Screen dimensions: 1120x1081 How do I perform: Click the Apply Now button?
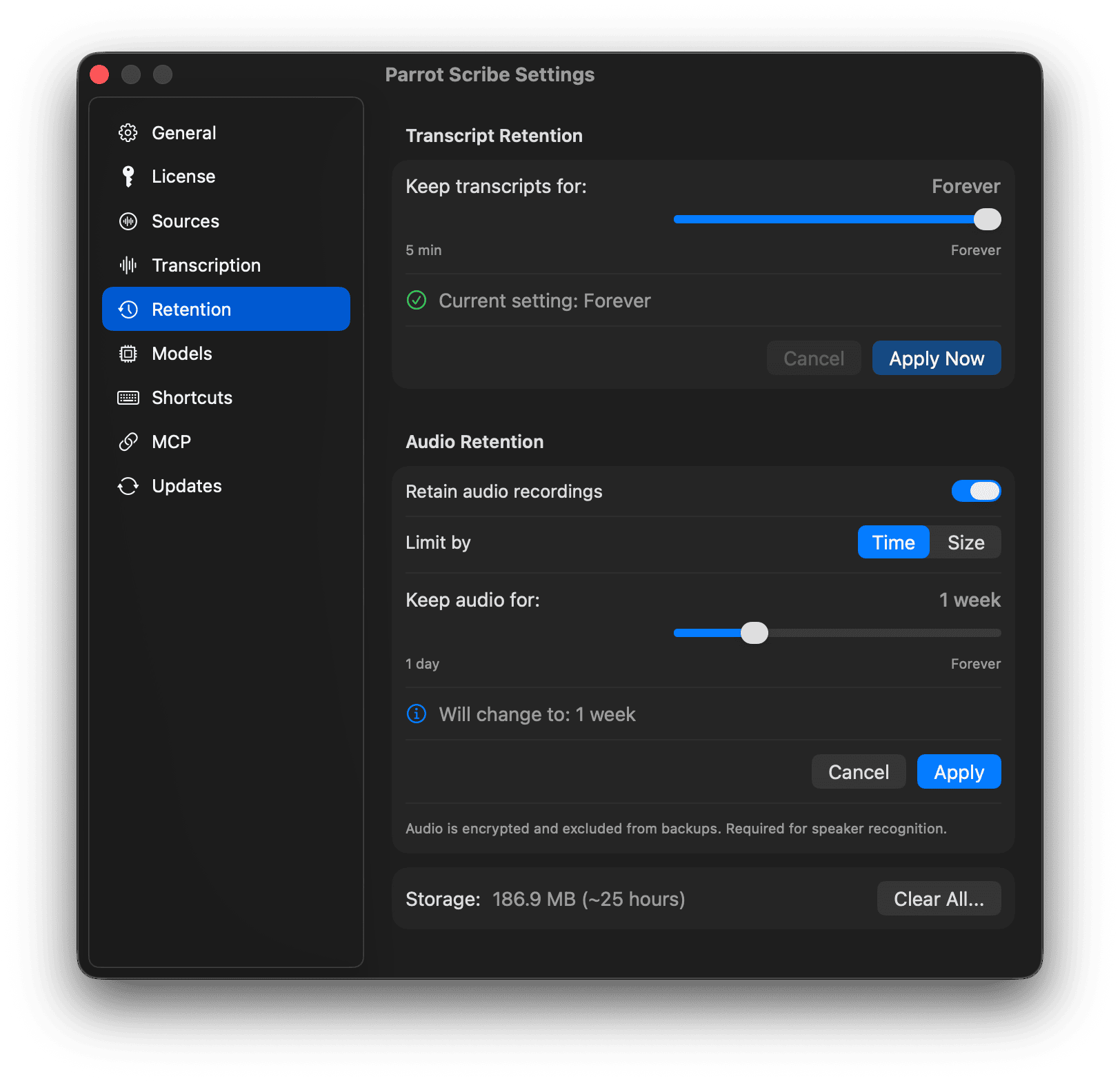click(x=936, y=358)
